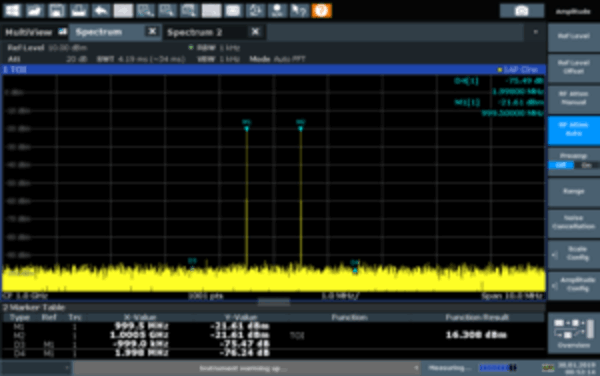This screenshot has height=376, width=600.
Task: Open the tab list dropdown arrow
Action: click(536, 32)
